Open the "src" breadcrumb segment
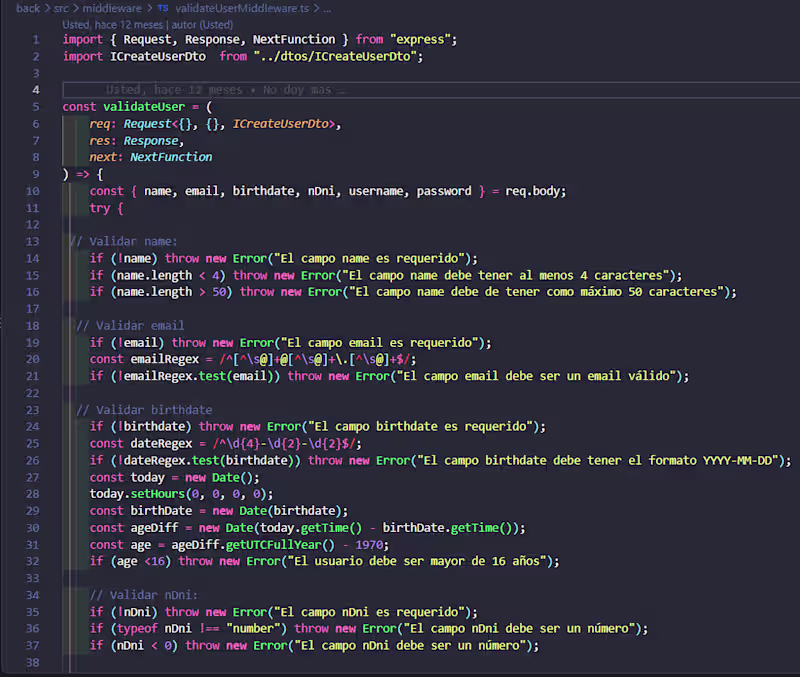Viewport: 800px width, 677px height. pyautogui.click(x=61, y=8)
